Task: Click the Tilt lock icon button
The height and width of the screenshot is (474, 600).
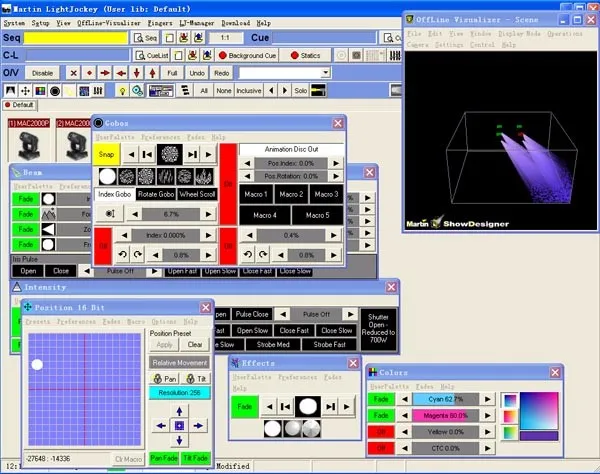Action: [196, 379]
